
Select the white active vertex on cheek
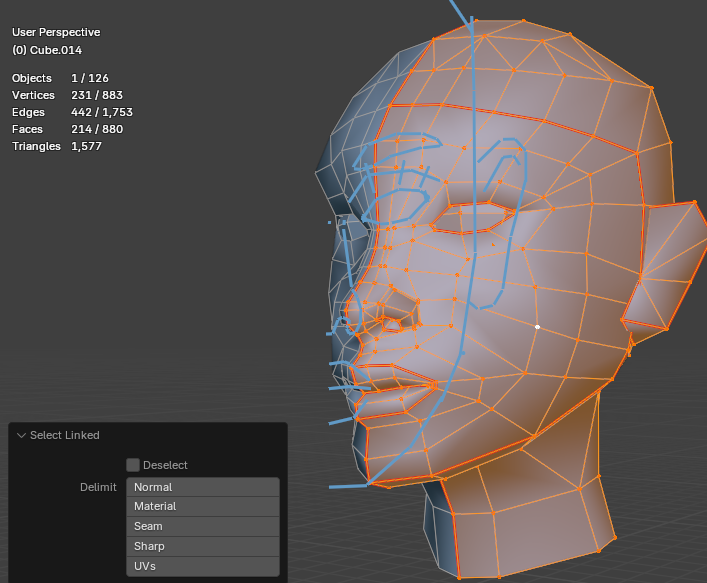537,327
